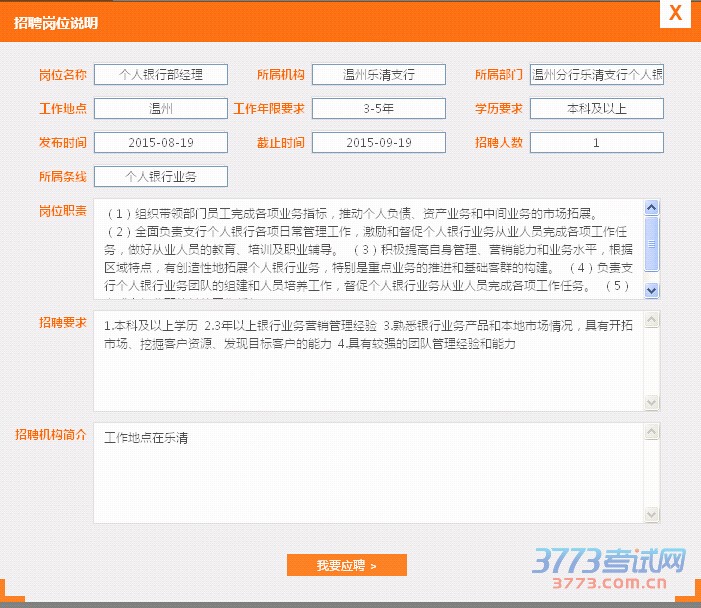Click the scroll up arrow in 招聘要求 box

click(x=651, y=320)
